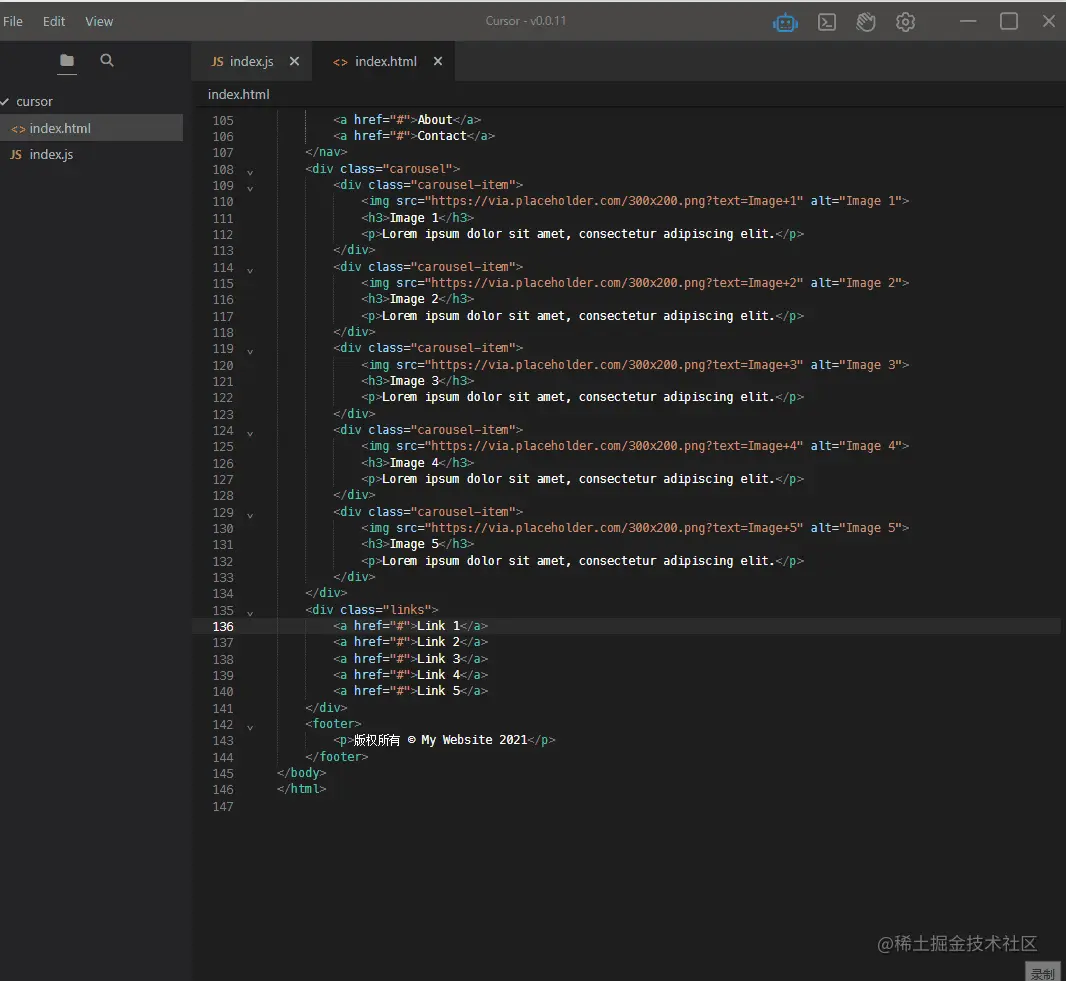Close the index.js tab

294,61
